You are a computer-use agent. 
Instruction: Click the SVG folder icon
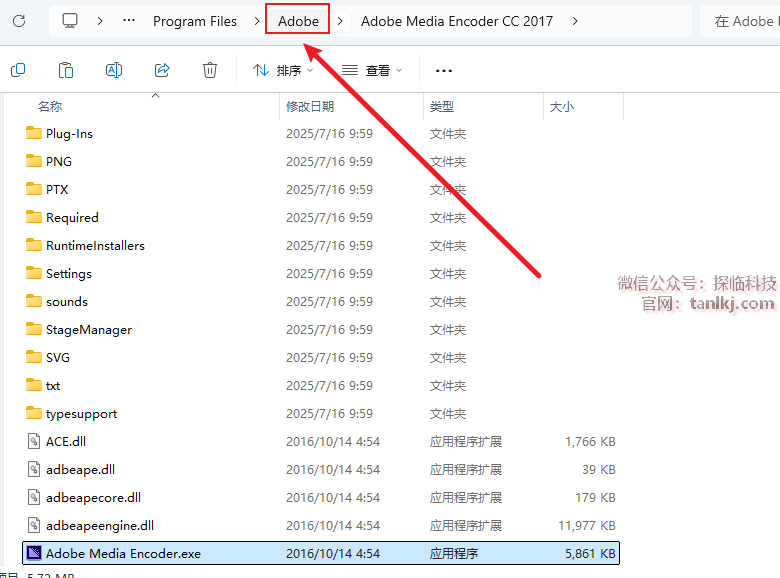(x=34, y=357)
